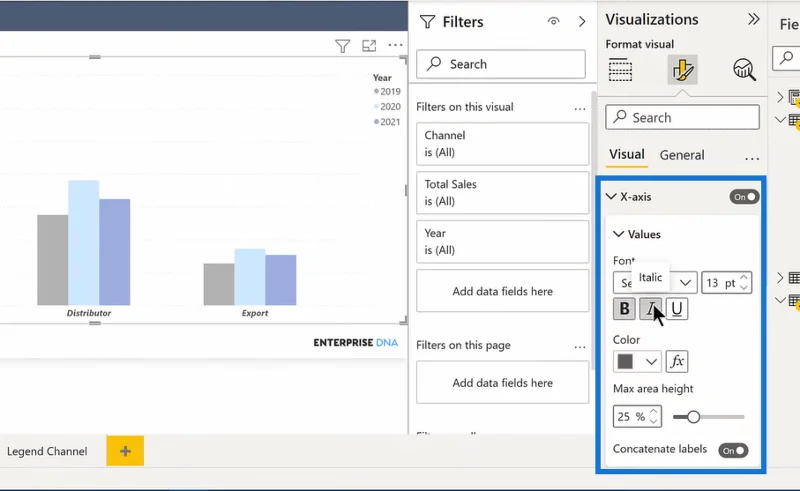
Task: Click the Max area height slider handle
Action: [x=693, y=417]
